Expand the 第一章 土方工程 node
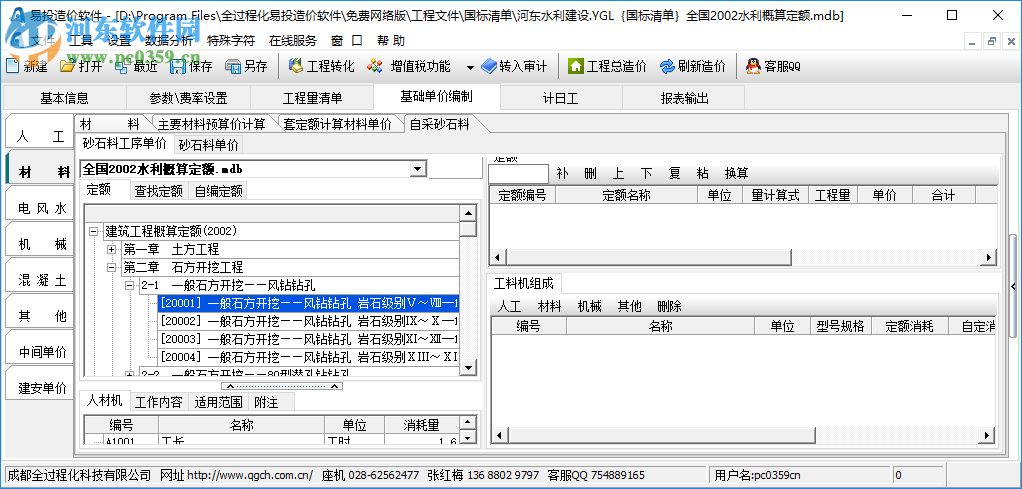The height and width of the screenshot is (489, 1022). [x=111, y=249]
